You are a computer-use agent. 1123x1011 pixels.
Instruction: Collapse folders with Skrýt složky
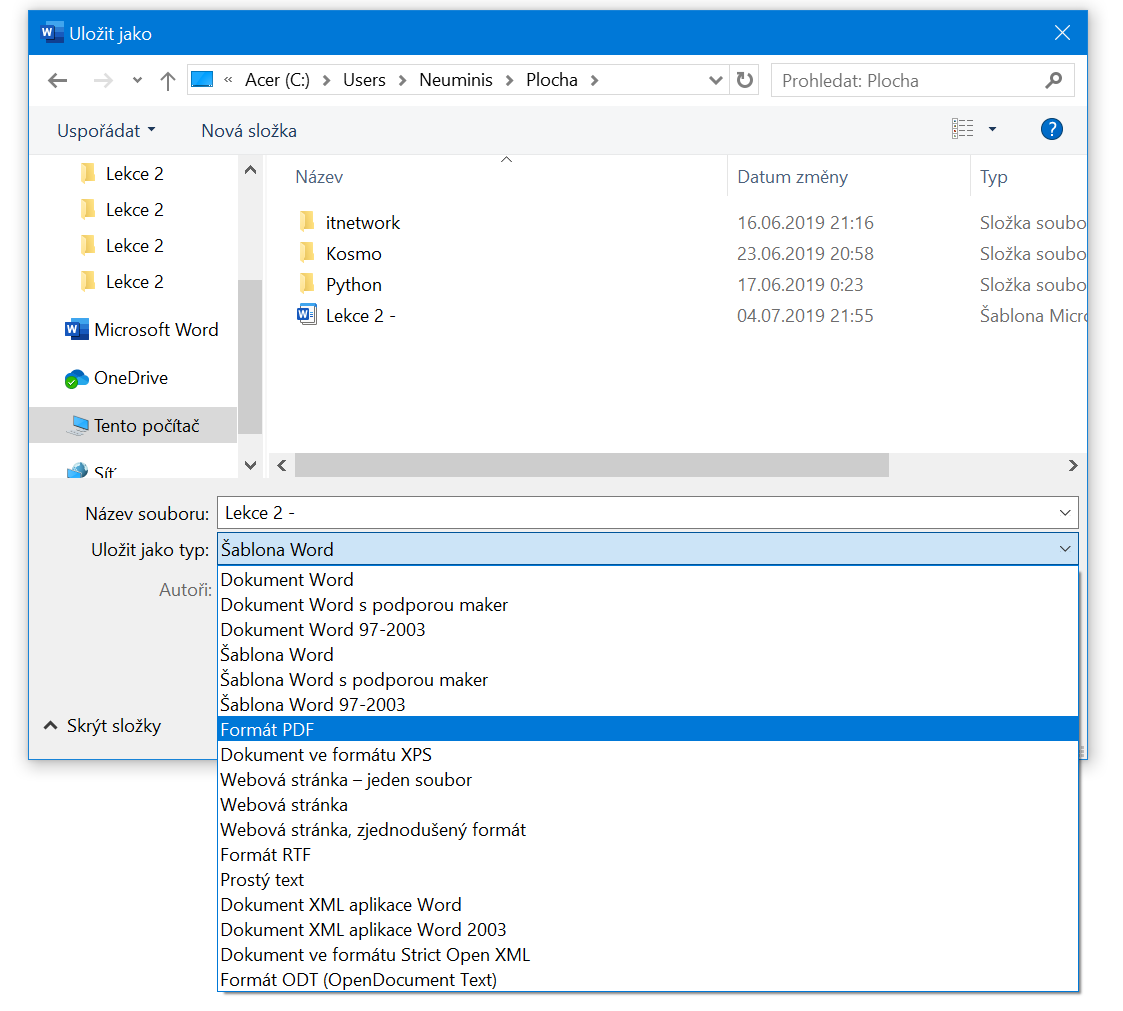pyautogui.click(x=102, y=727)
